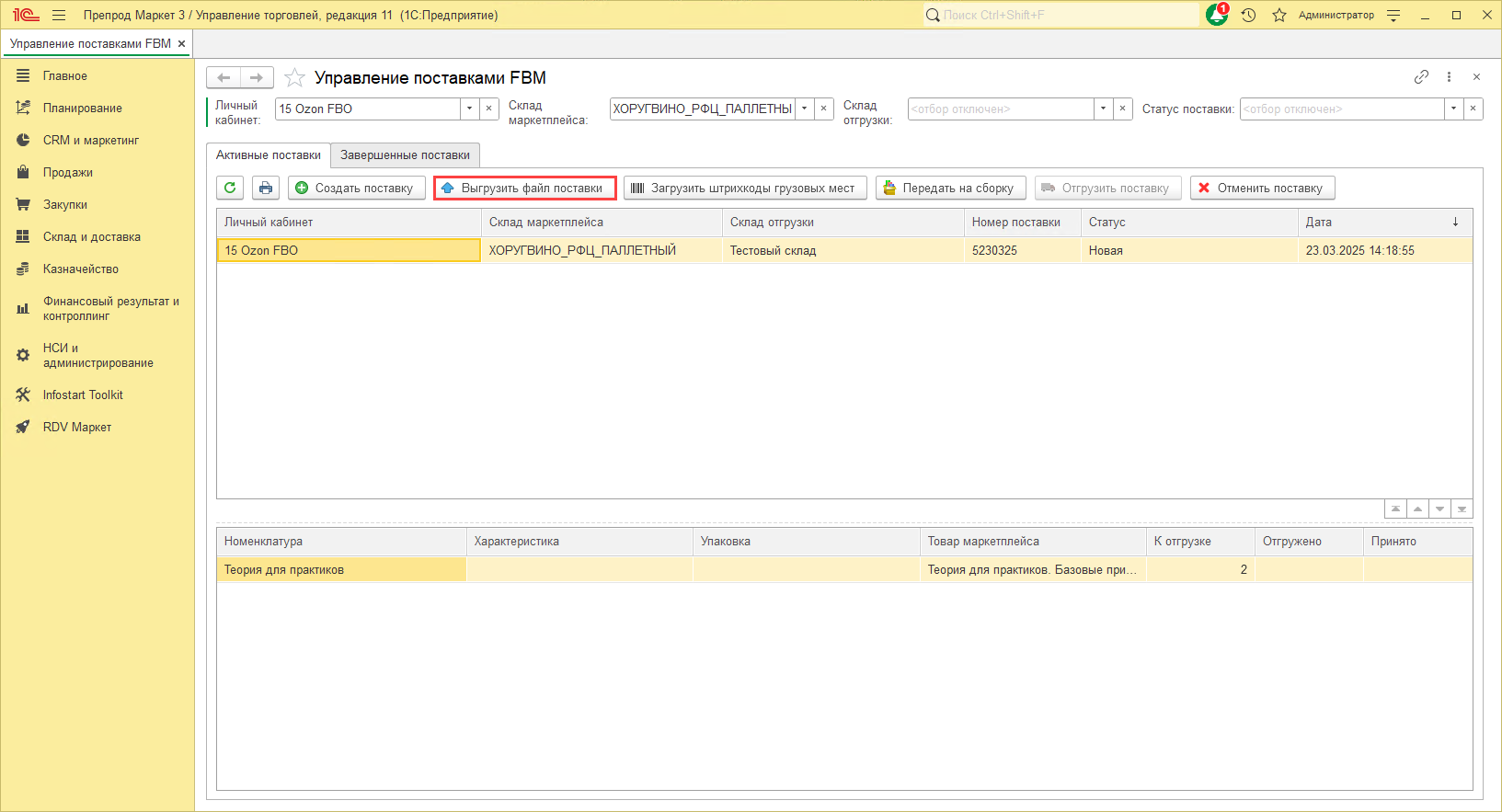
Task: Click the refresh list icon button
Action: click(230, 188)
